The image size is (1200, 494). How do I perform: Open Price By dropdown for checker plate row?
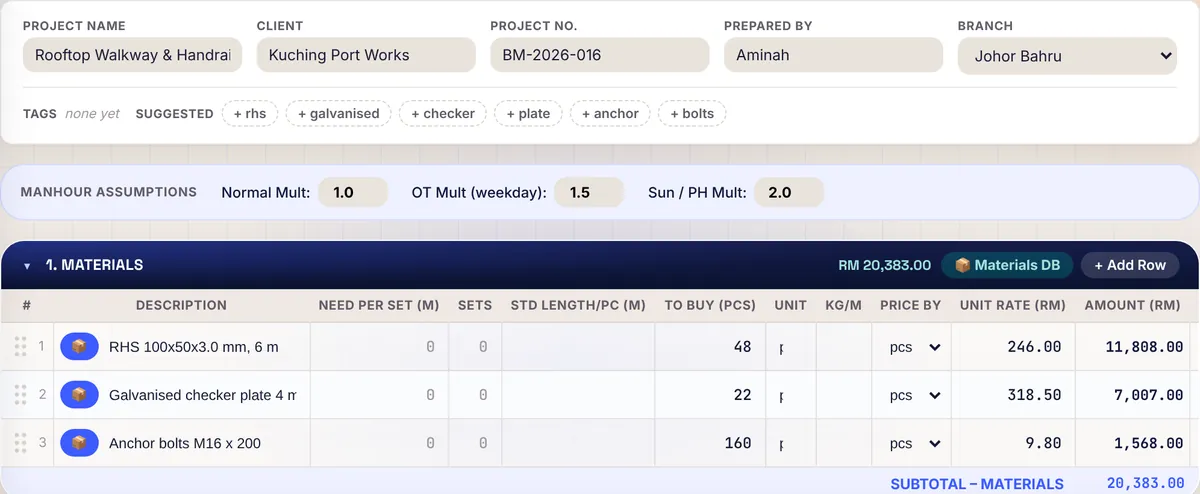point(915,395)
